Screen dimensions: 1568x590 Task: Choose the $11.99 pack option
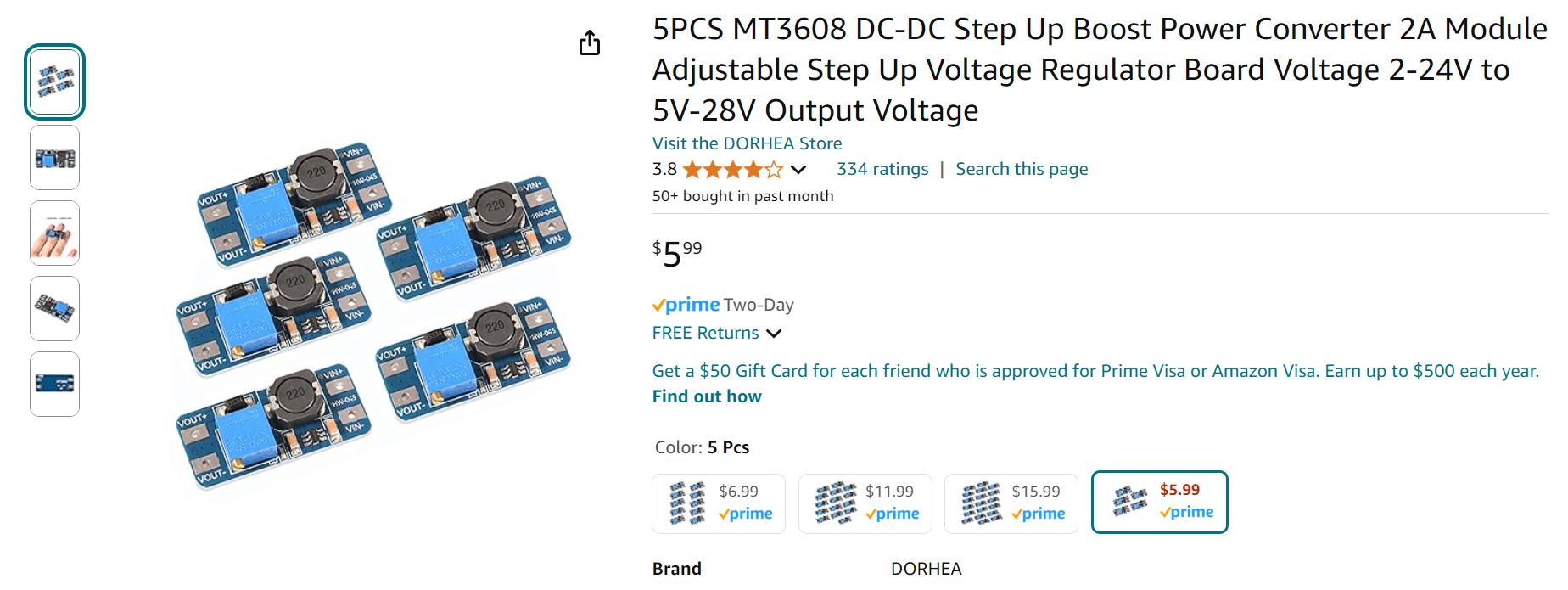point(865,503)
